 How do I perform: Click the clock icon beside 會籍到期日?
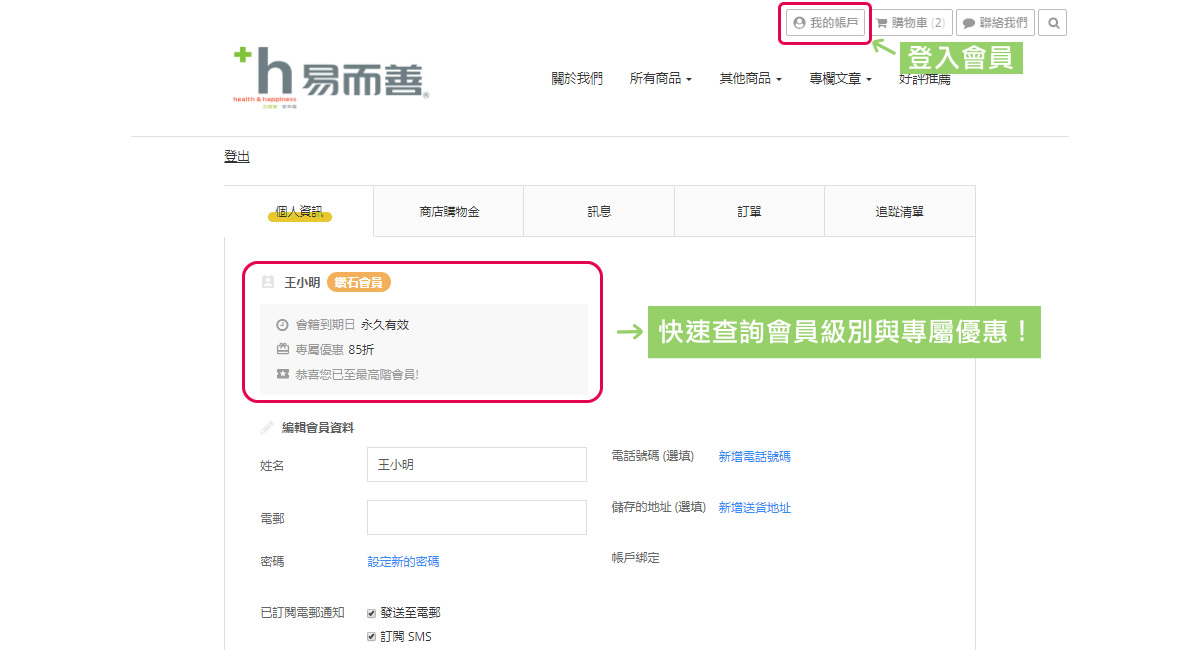[282, 325]
